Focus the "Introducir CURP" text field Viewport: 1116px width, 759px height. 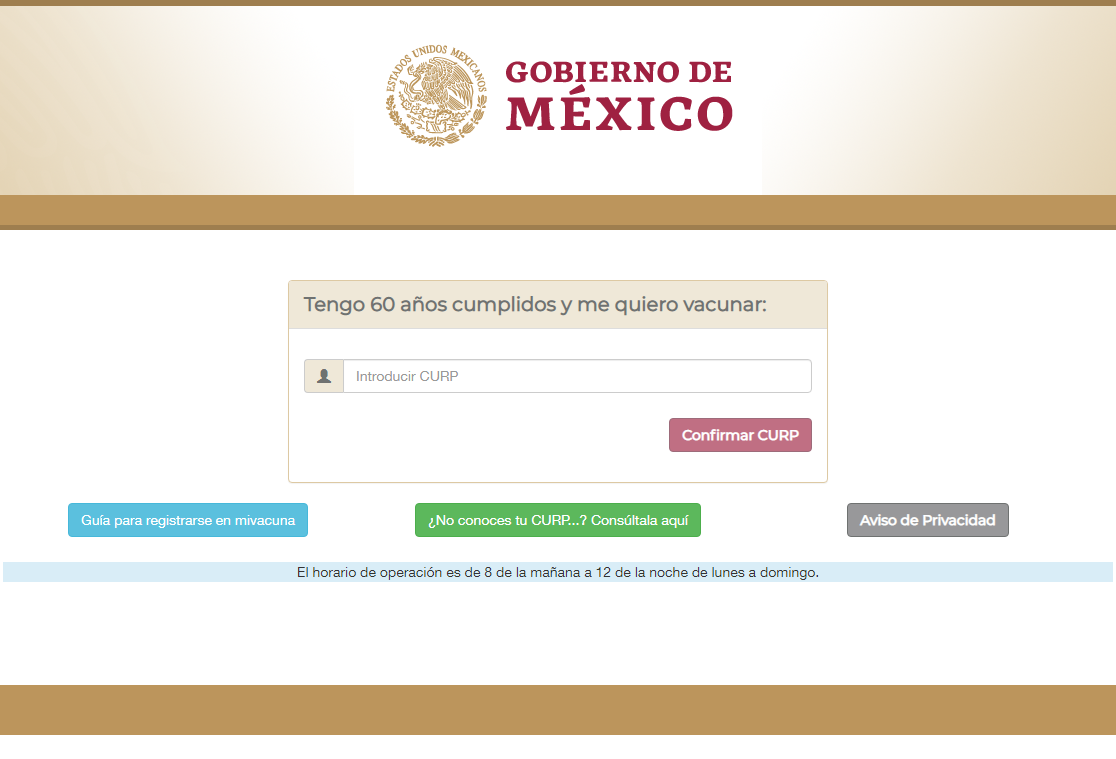577,376
